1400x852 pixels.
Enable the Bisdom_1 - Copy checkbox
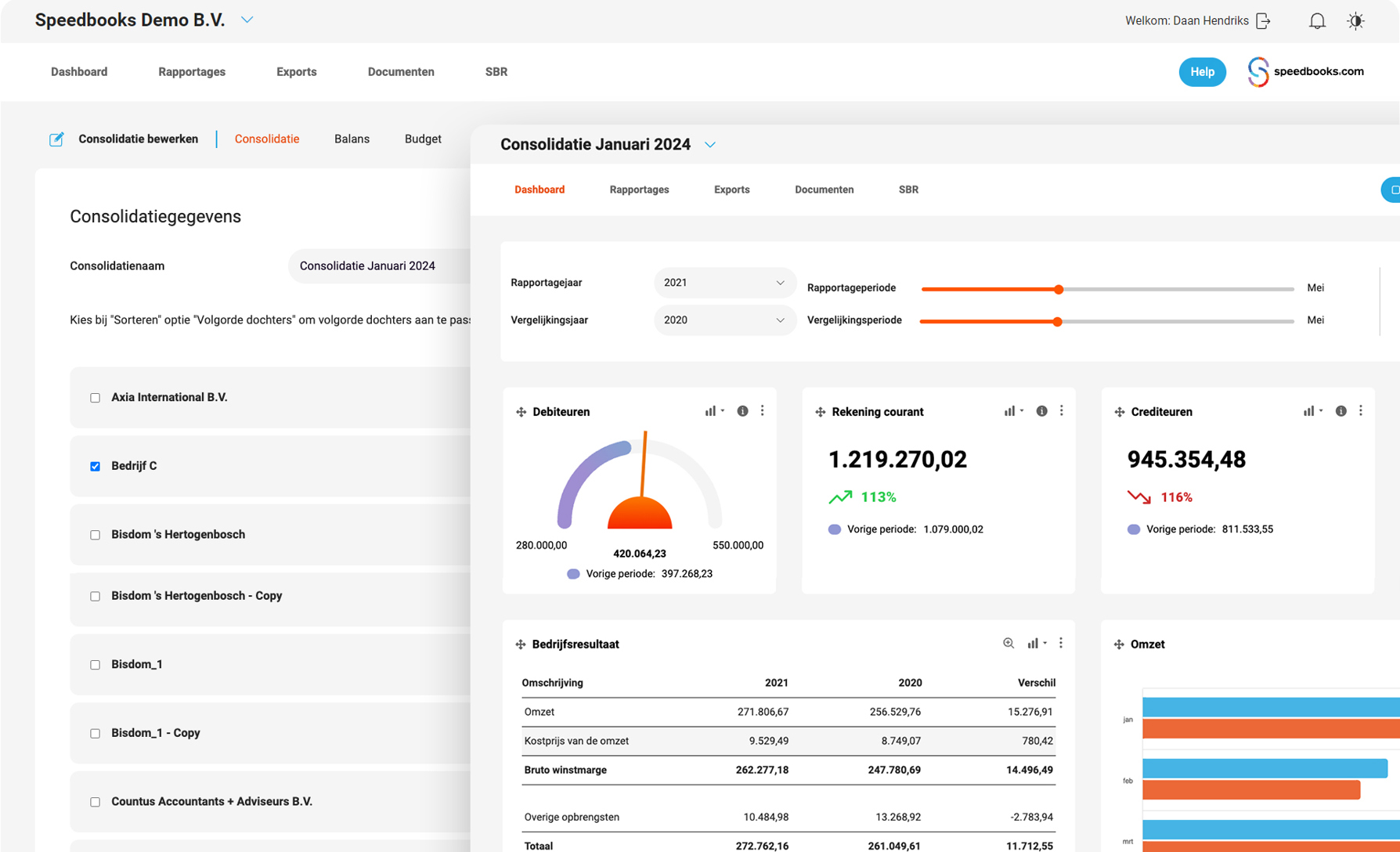(x=96, y=733)
